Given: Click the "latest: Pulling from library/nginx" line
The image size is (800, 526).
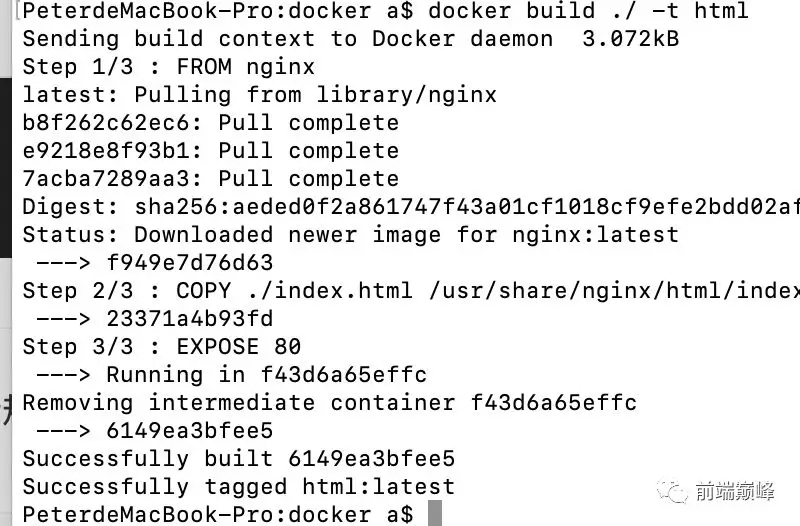Looking at the screenshot, I should point(259,95).
